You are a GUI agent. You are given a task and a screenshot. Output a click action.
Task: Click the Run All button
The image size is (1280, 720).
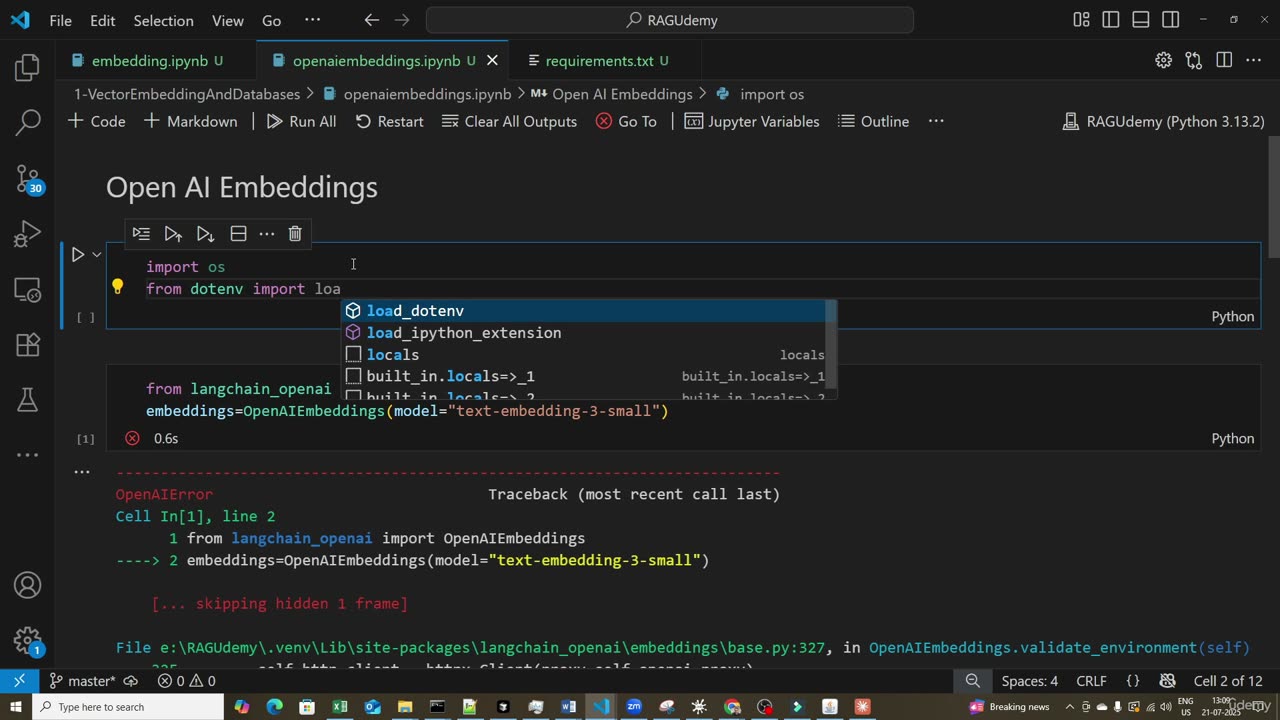click(301, 121)
